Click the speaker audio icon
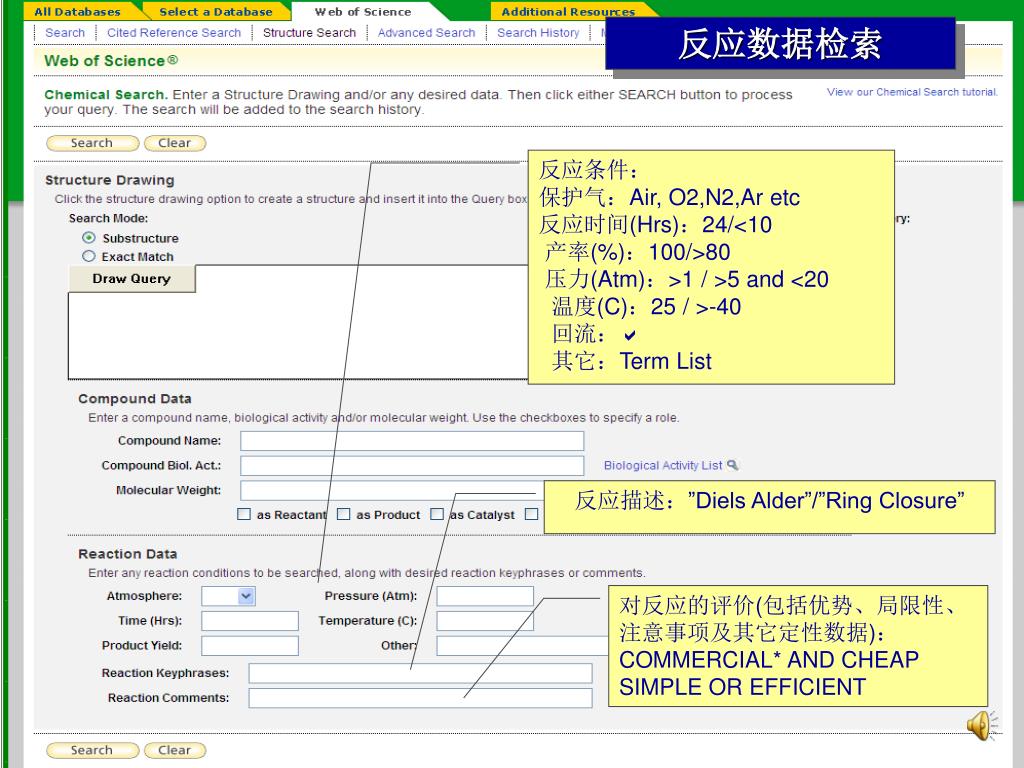Viewport: 1024px width, 768px height. pyautogui.click(x=982, y=726)
